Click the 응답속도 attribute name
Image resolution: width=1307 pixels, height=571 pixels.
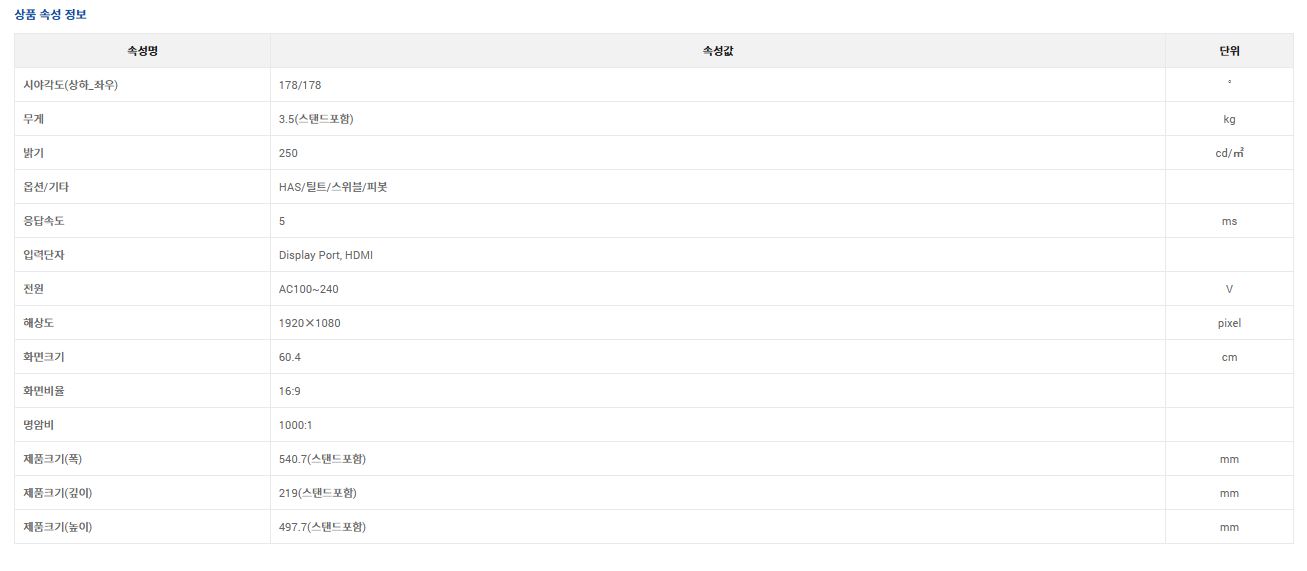tap(43, 221)
